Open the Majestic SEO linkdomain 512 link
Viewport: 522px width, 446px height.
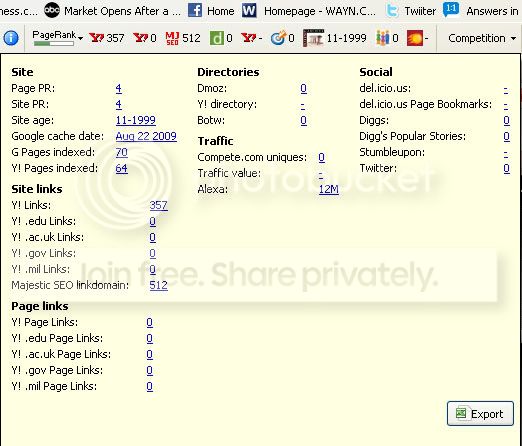click(159, 285)
